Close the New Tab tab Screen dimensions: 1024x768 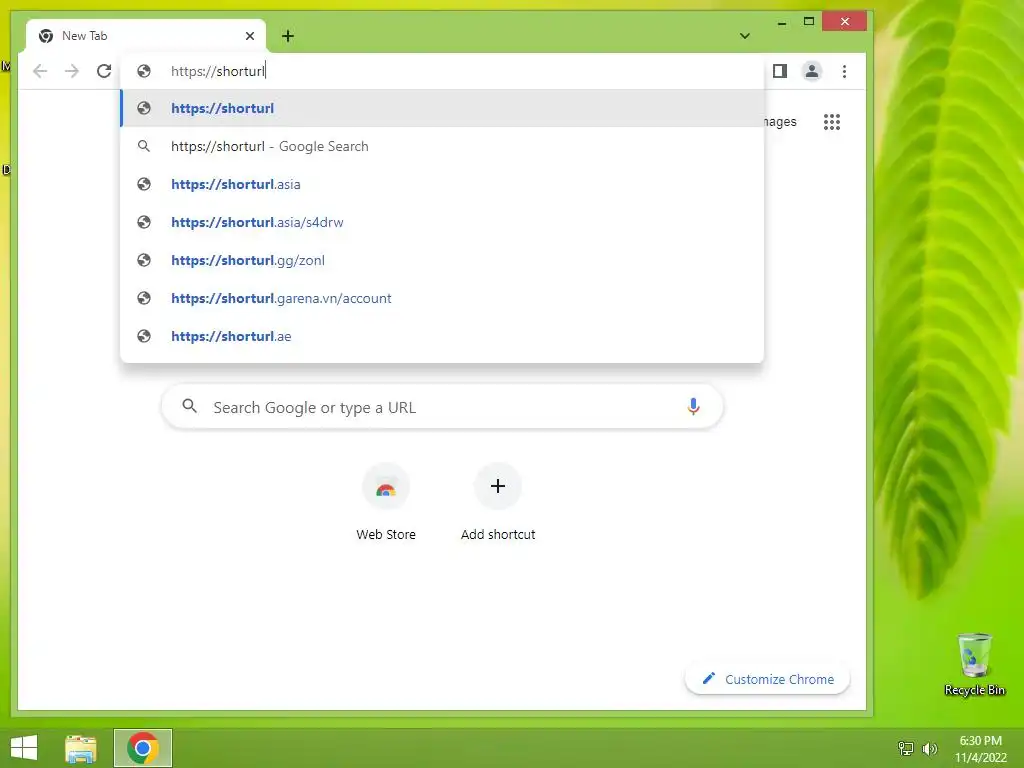(x=249, y=36)
